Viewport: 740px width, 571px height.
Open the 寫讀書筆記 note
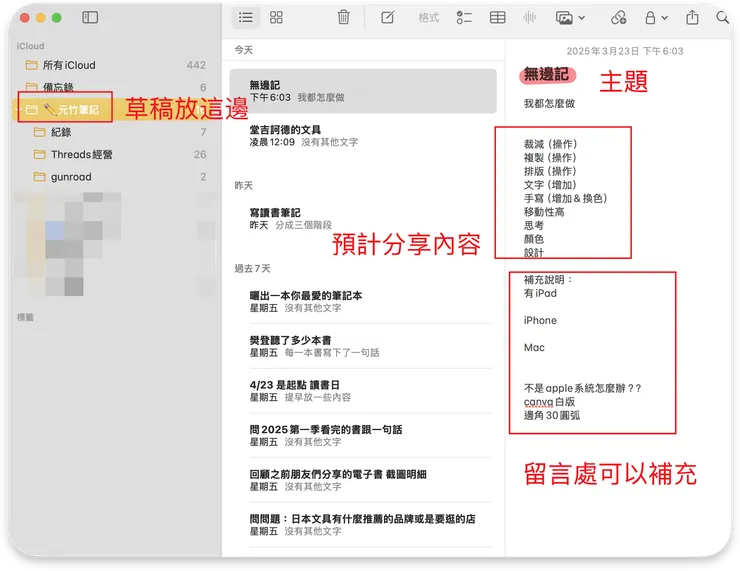[363, 218]
